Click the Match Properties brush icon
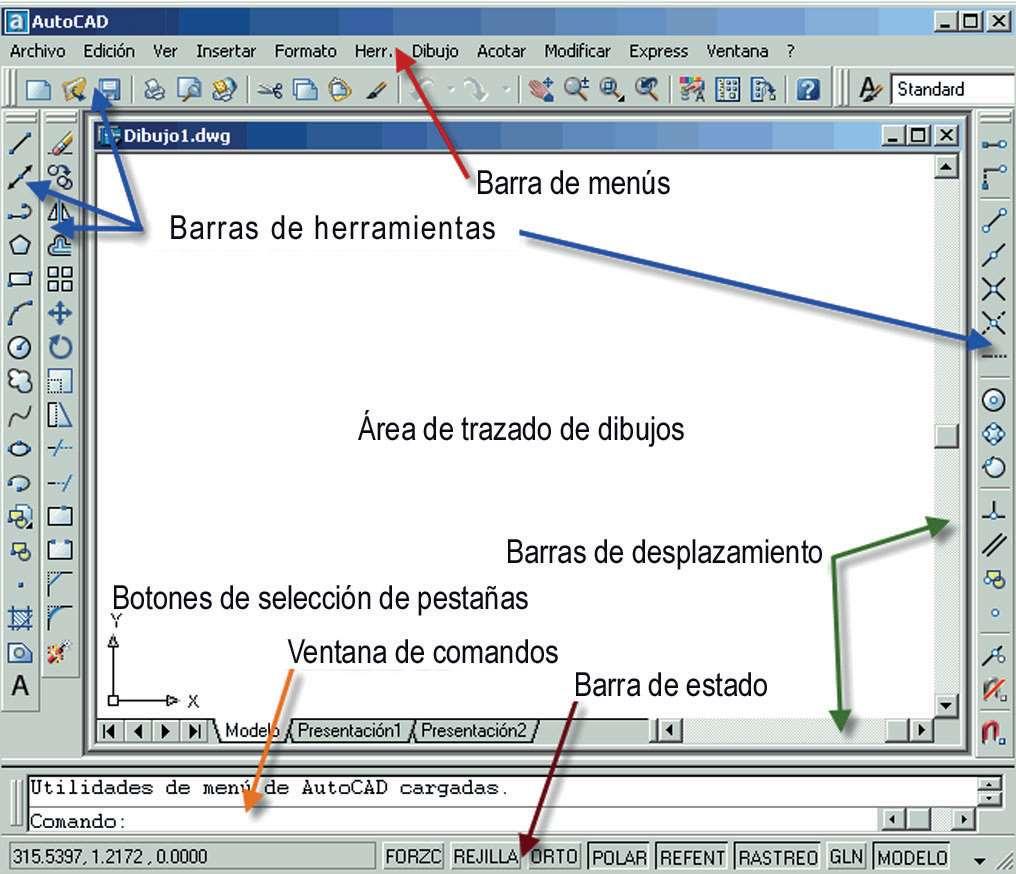Image resolution: width=1016 pixels, height=874 pixels. click(376, 89)
